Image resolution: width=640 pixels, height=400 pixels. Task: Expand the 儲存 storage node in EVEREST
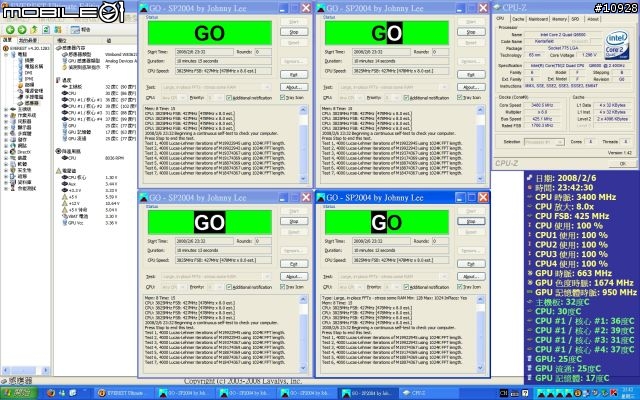pos(6,140)
